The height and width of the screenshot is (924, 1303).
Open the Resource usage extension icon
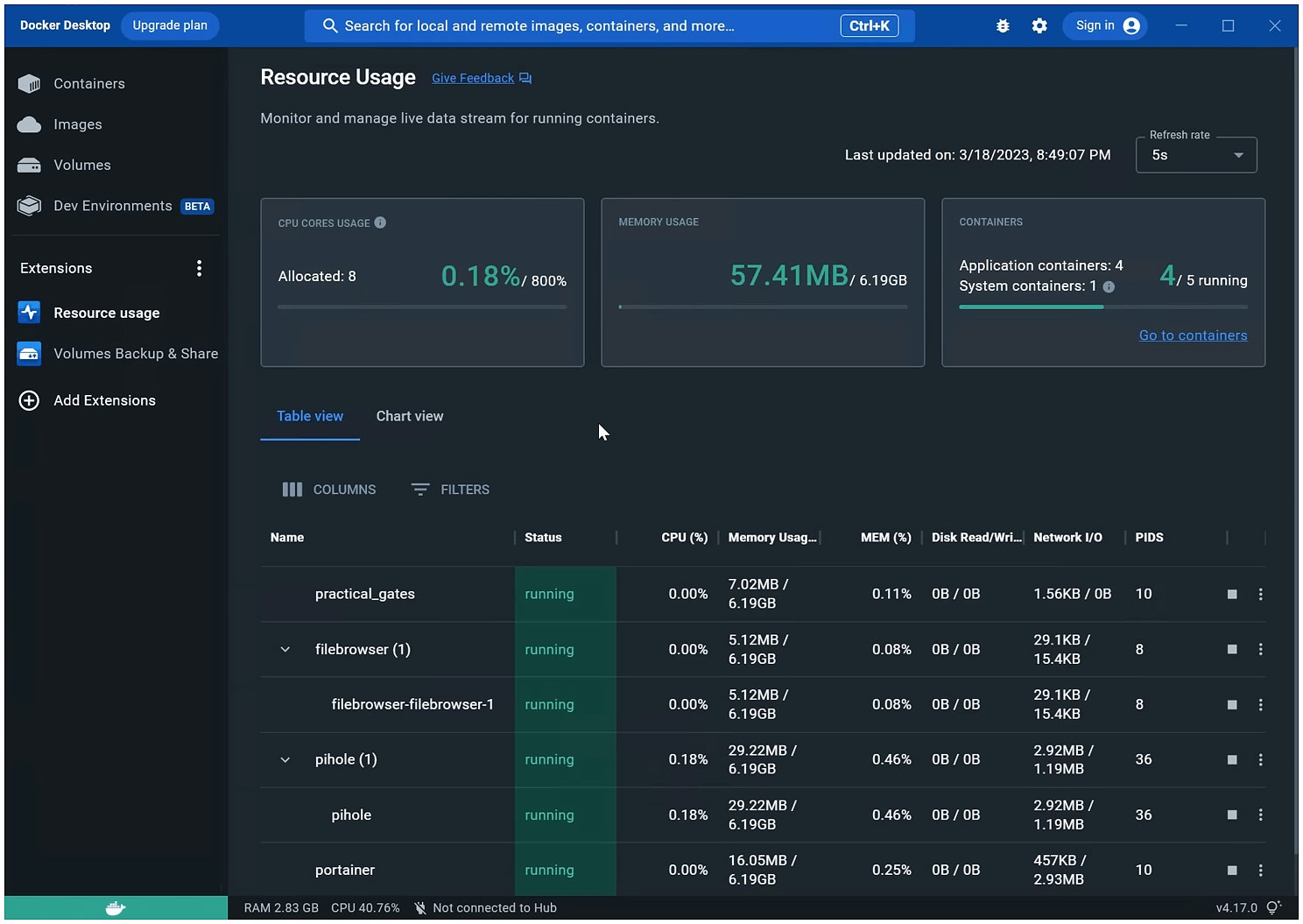[x=29, y=313]
